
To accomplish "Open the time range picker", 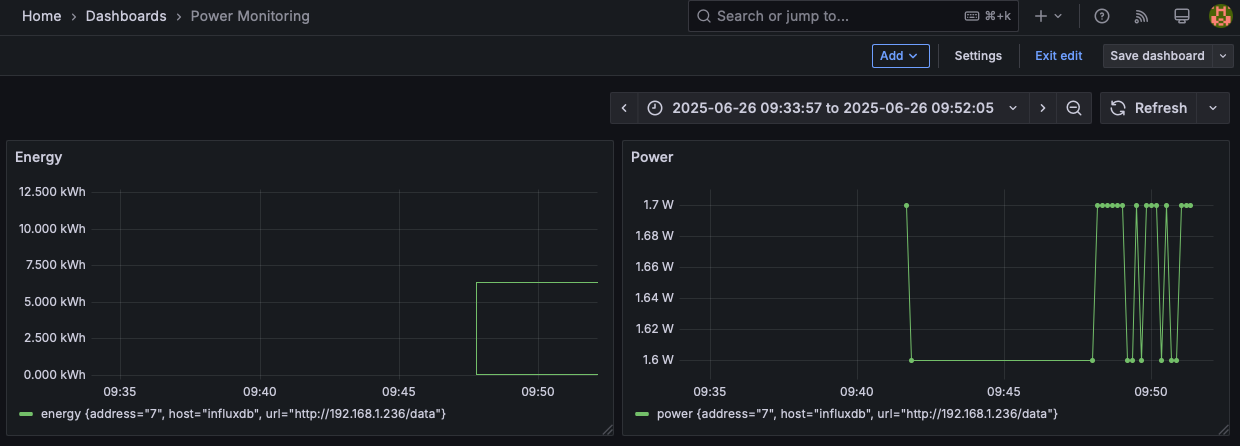I will tap(832, 108).
